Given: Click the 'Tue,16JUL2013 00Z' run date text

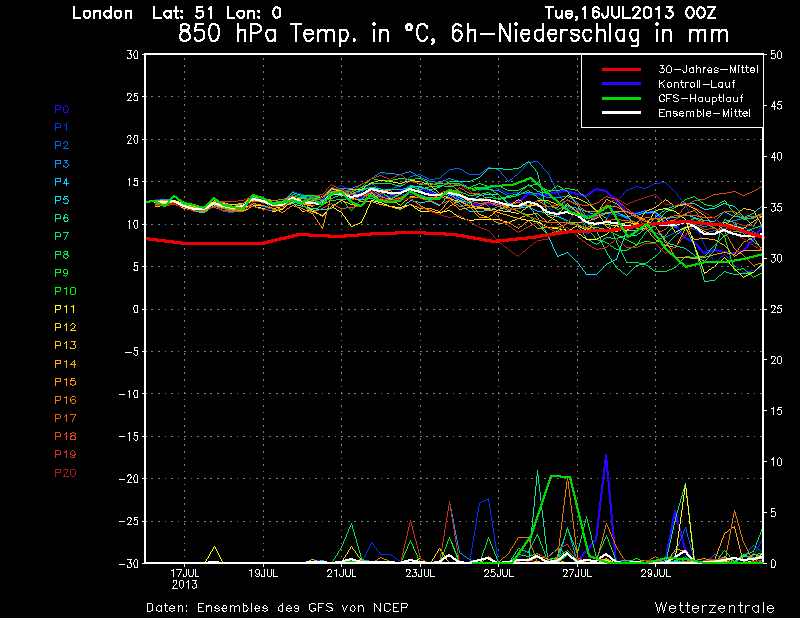Looking at the screenshot, I should (x=631, y=12).
